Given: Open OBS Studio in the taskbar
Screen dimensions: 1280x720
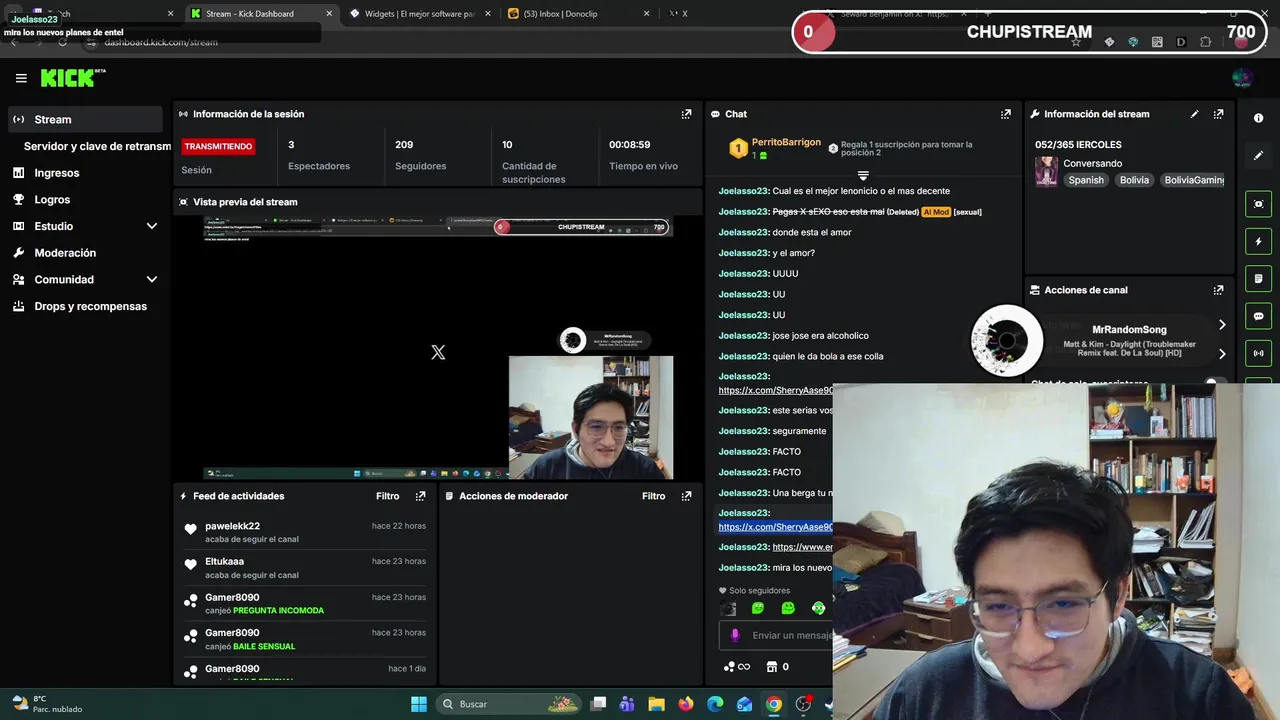Looking at the screenshot, I should pyautogui.click(x=803, y=704).
